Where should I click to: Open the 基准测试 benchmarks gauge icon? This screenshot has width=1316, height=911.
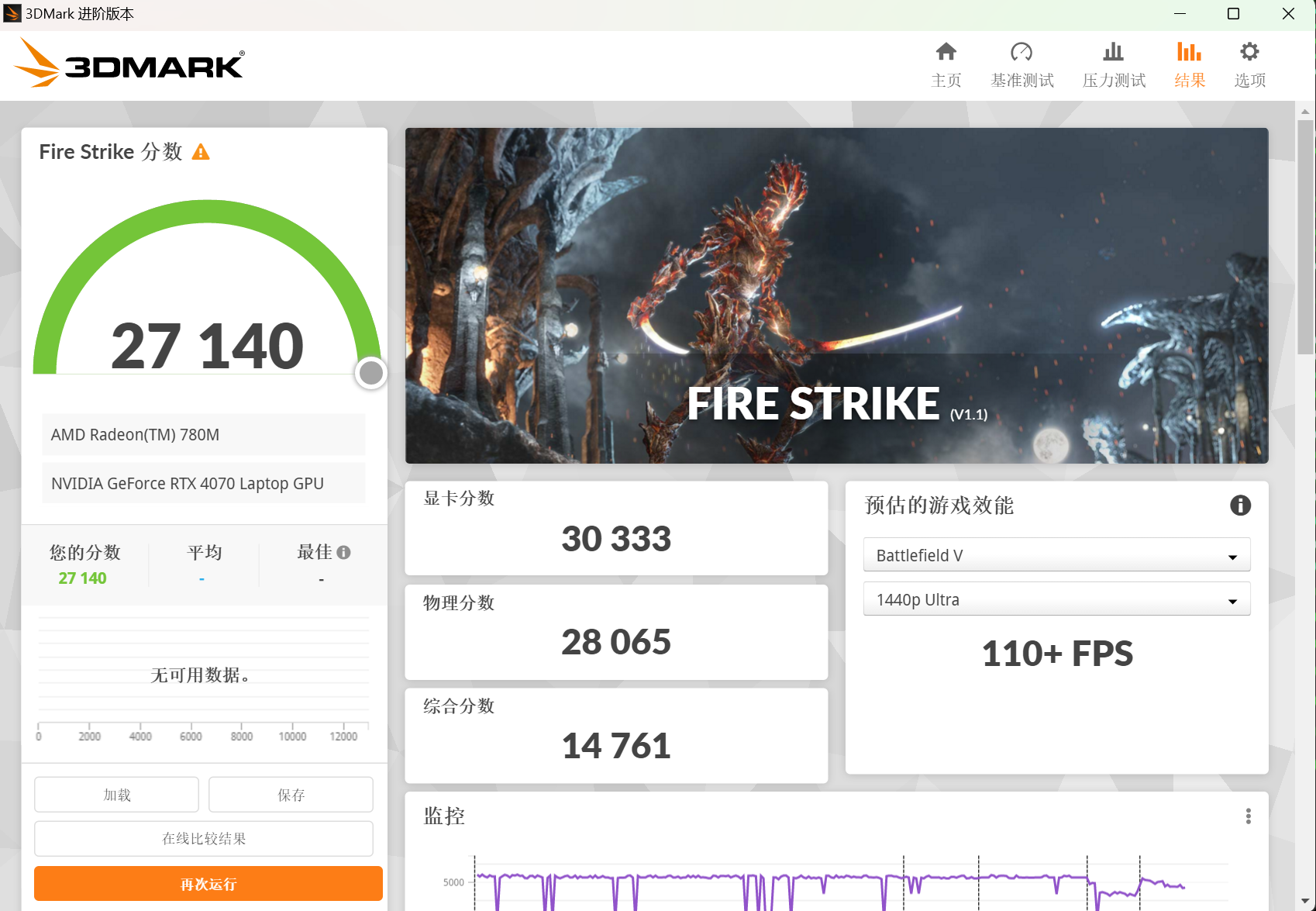[x=1021, y=52]
